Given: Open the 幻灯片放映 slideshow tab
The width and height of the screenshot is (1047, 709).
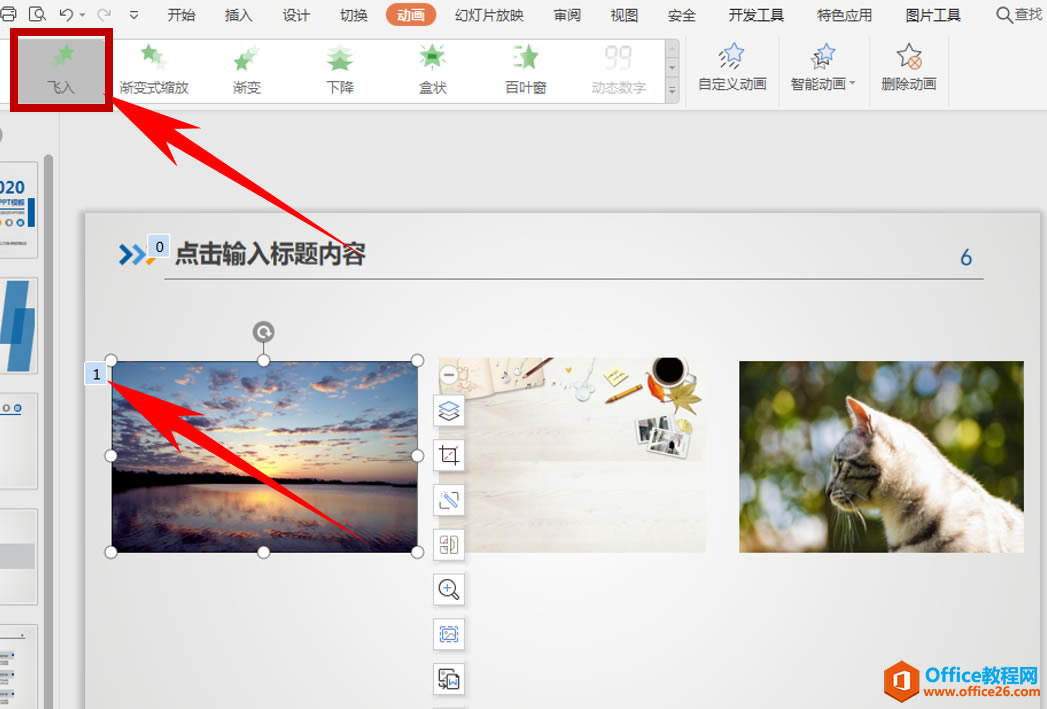Looking at the screenshot, I should 489,15.
